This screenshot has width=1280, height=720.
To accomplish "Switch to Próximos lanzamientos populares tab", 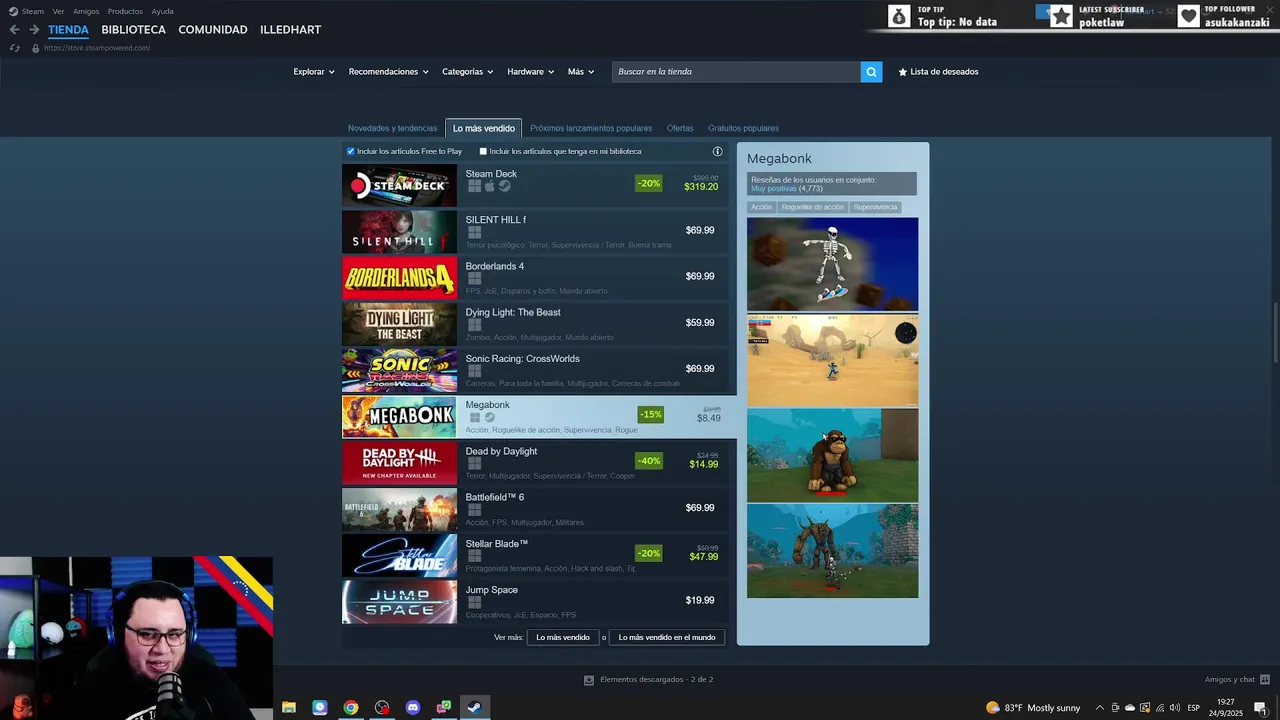I will [591, 128].
